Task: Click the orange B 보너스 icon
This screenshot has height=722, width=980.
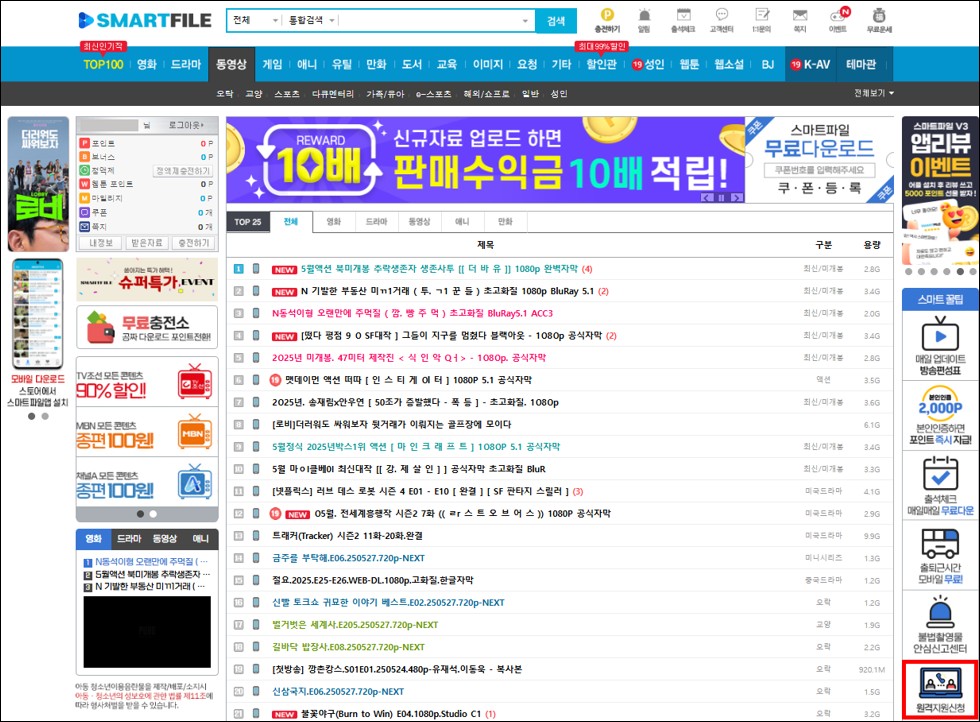Action: [x=84, y=157]
